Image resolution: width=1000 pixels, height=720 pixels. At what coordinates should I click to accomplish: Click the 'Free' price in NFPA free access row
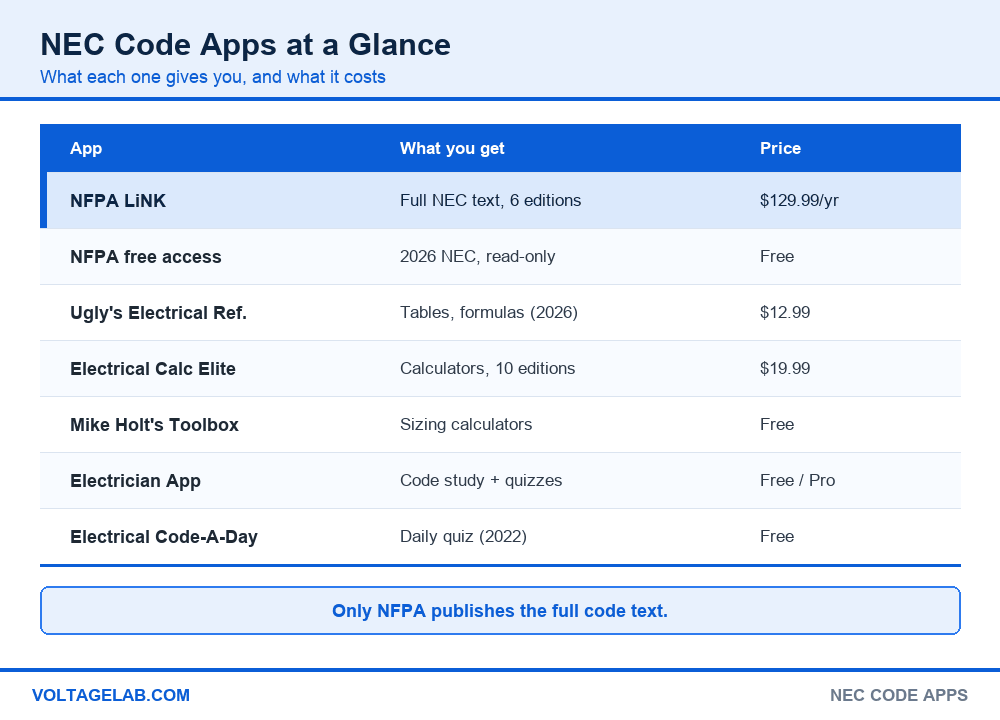point(777,256)
